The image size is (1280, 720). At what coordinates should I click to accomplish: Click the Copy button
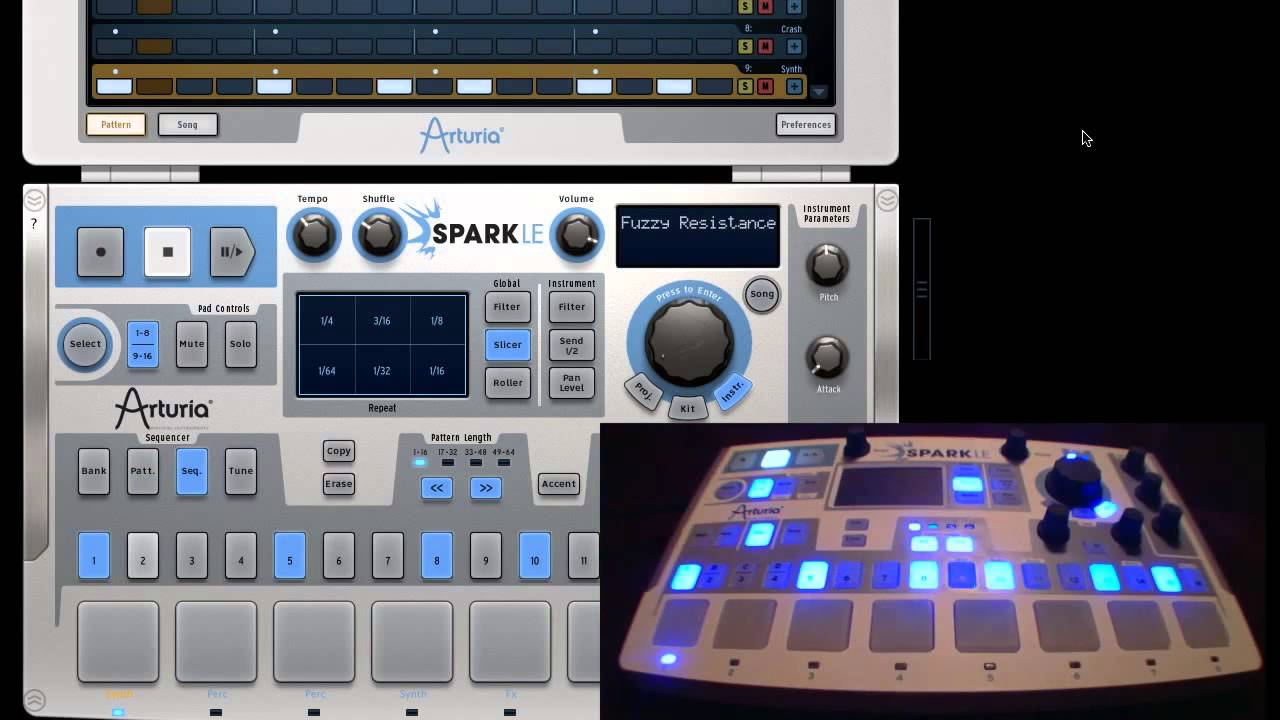tap(339, 451)
